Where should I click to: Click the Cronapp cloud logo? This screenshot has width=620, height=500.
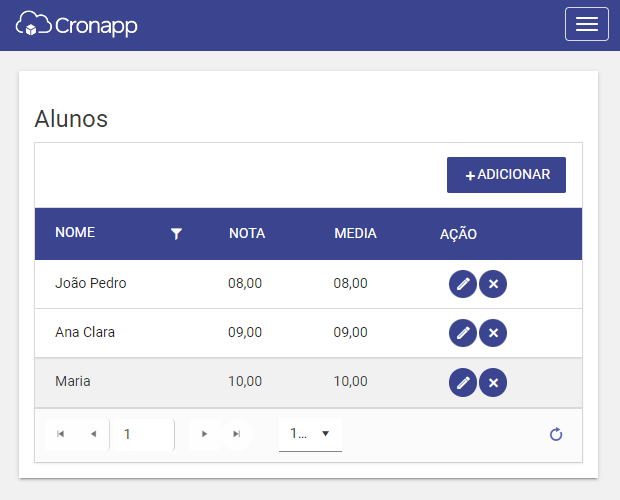pyautogui.click(x=77, y=25)
